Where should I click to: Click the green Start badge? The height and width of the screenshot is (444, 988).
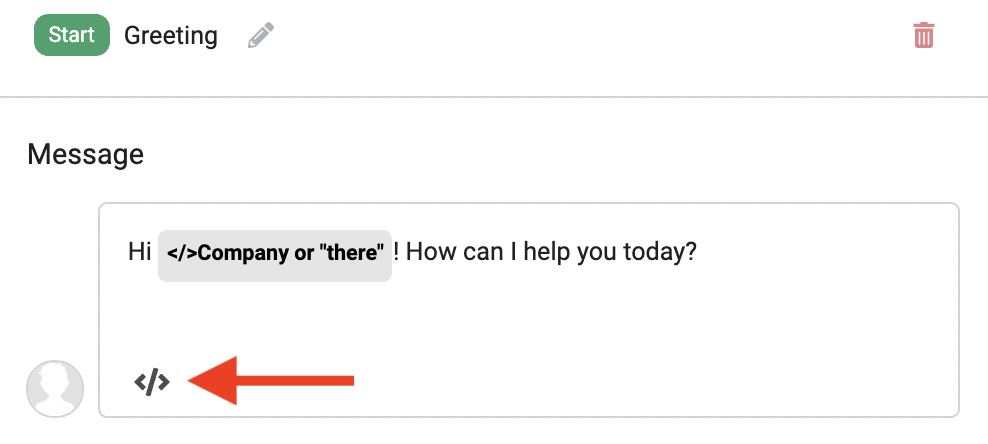[x=72, y=35]
